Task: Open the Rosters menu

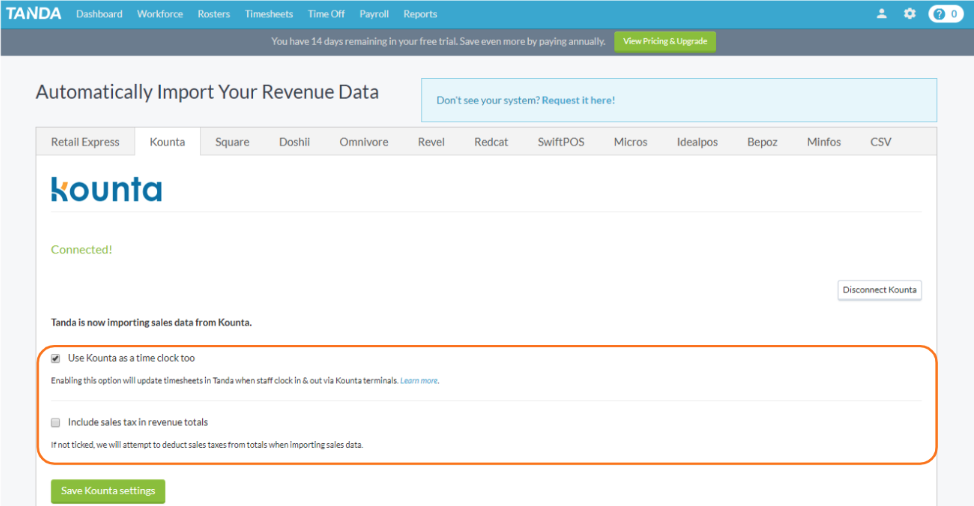Action: [214, 14]
